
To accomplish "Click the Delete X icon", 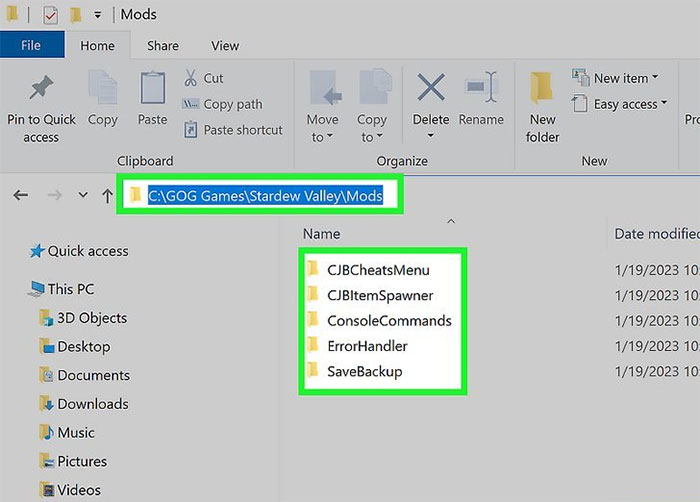I will click(x=431, y=87).
